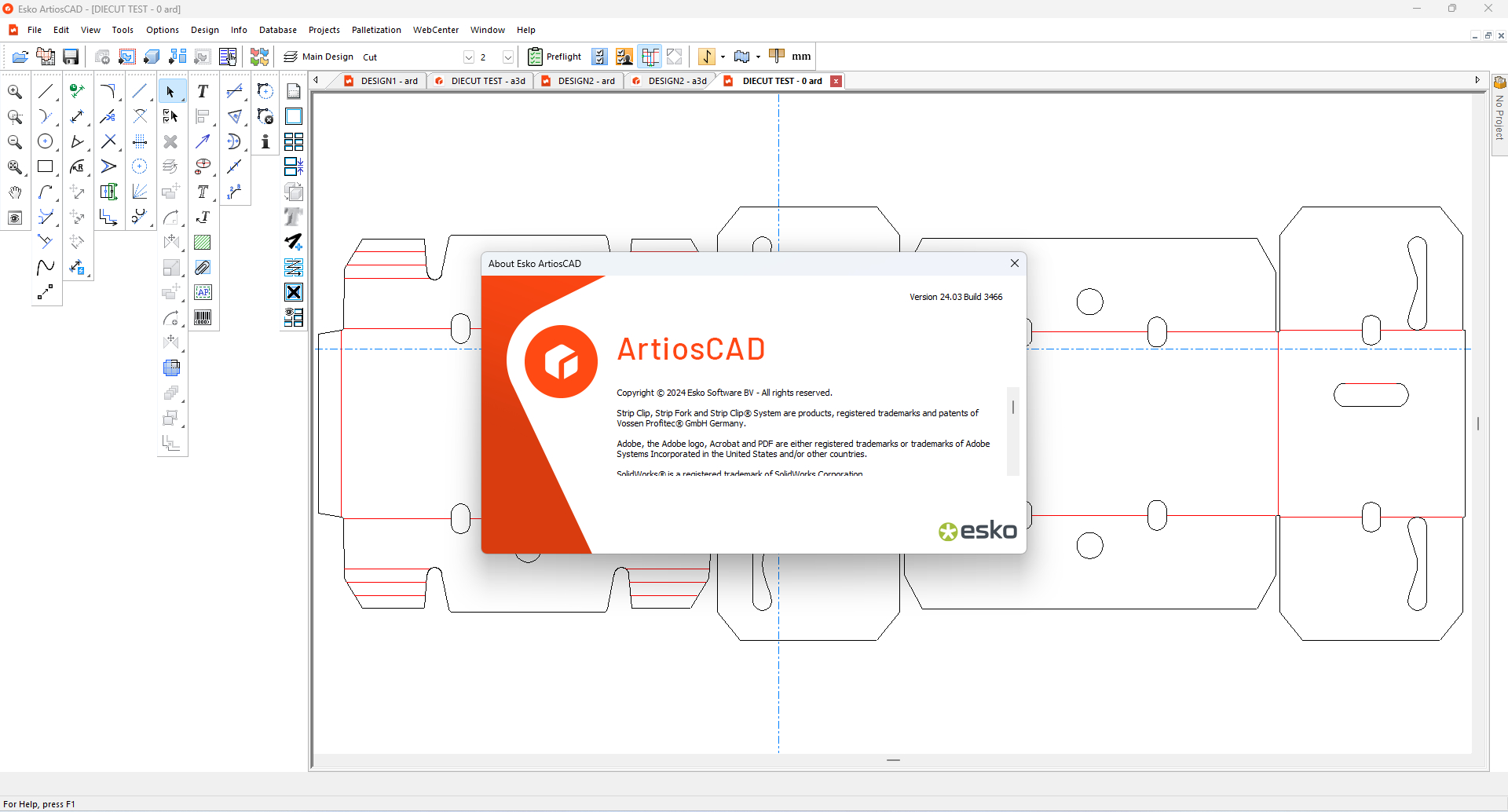This screenshot has height=812, width=1508.
Task: Toggle the orange person preflight icon
Action: tap(624, 57)
